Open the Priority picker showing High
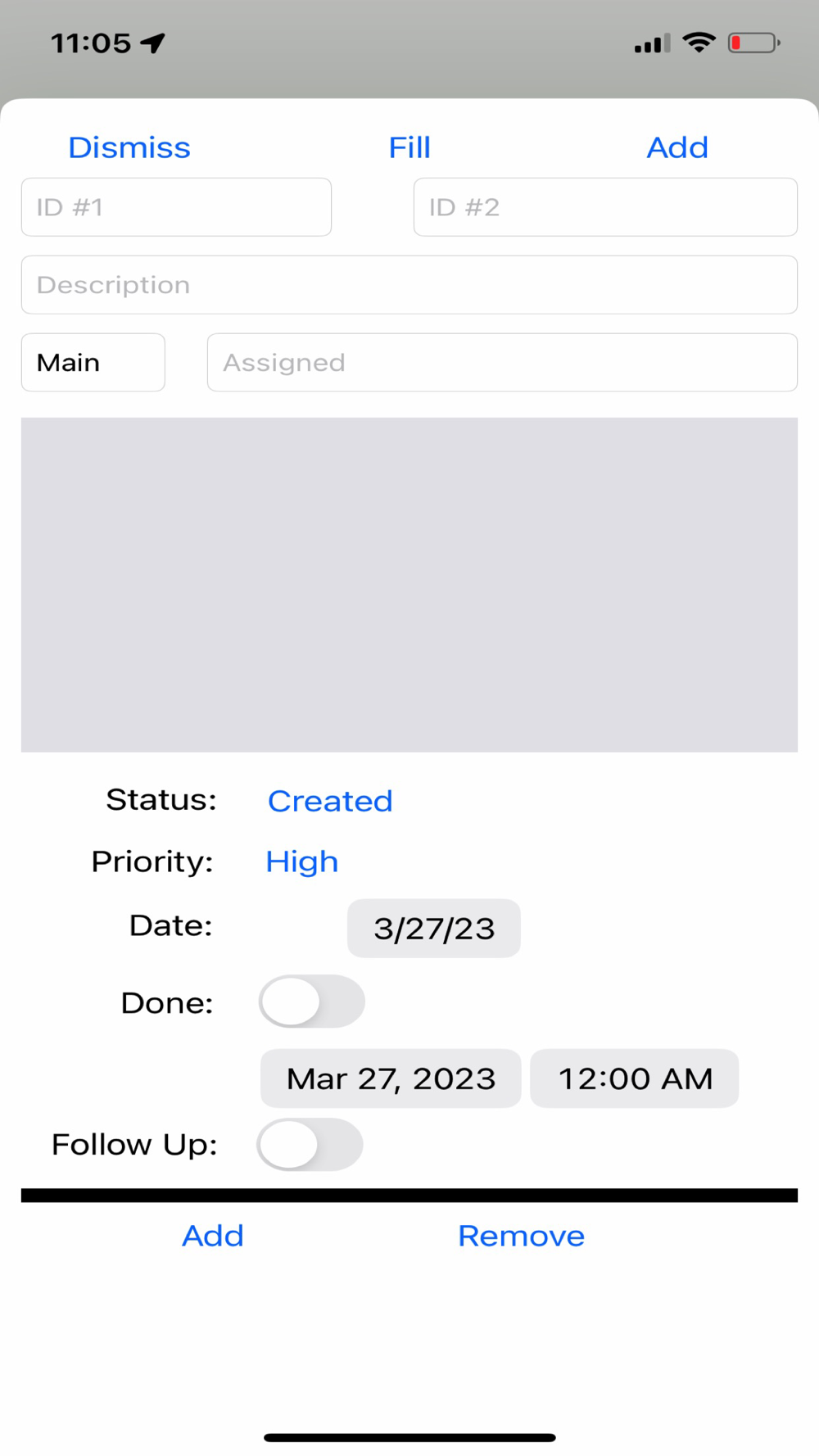 coord(301,861)
